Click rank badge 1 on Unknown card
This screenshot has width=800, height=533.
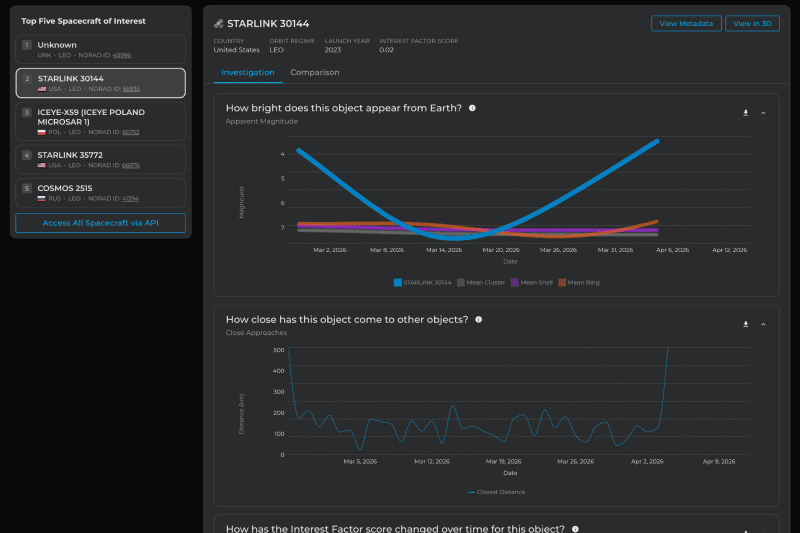[27, 45]
